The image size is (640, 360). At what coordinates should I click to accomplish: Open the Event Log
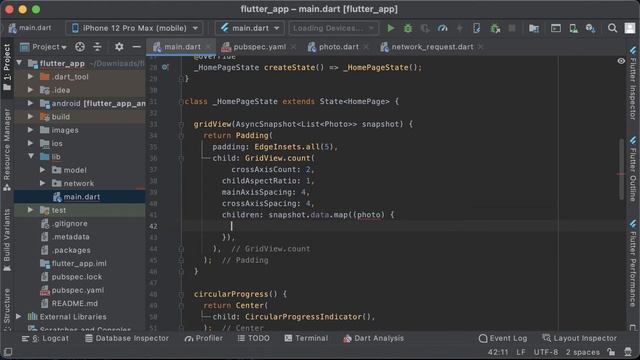click(x=503, y=338)
